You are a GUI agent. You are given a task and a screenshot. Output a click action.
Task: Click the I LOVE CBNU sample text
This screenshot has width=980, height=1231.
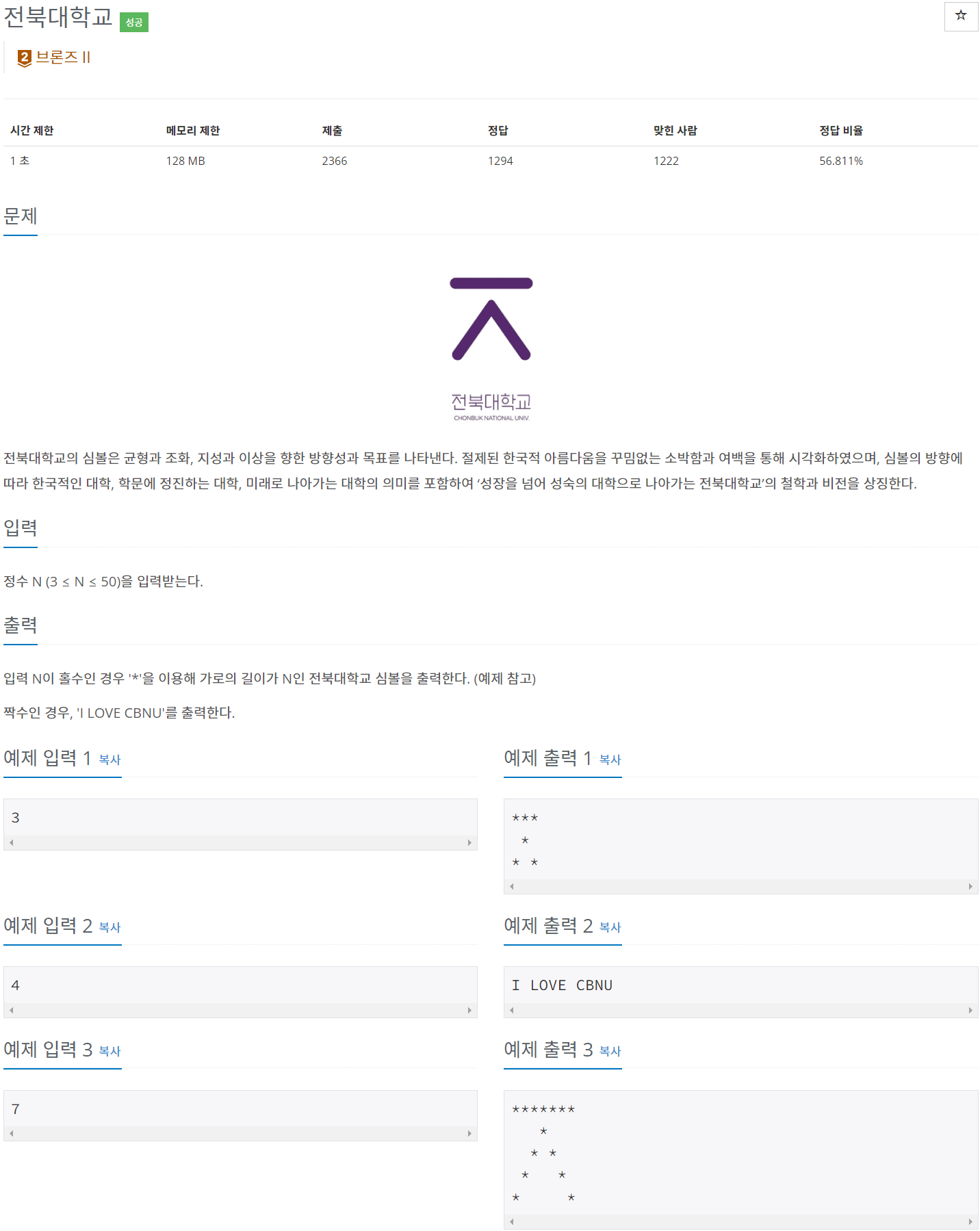tap(562, 985)
